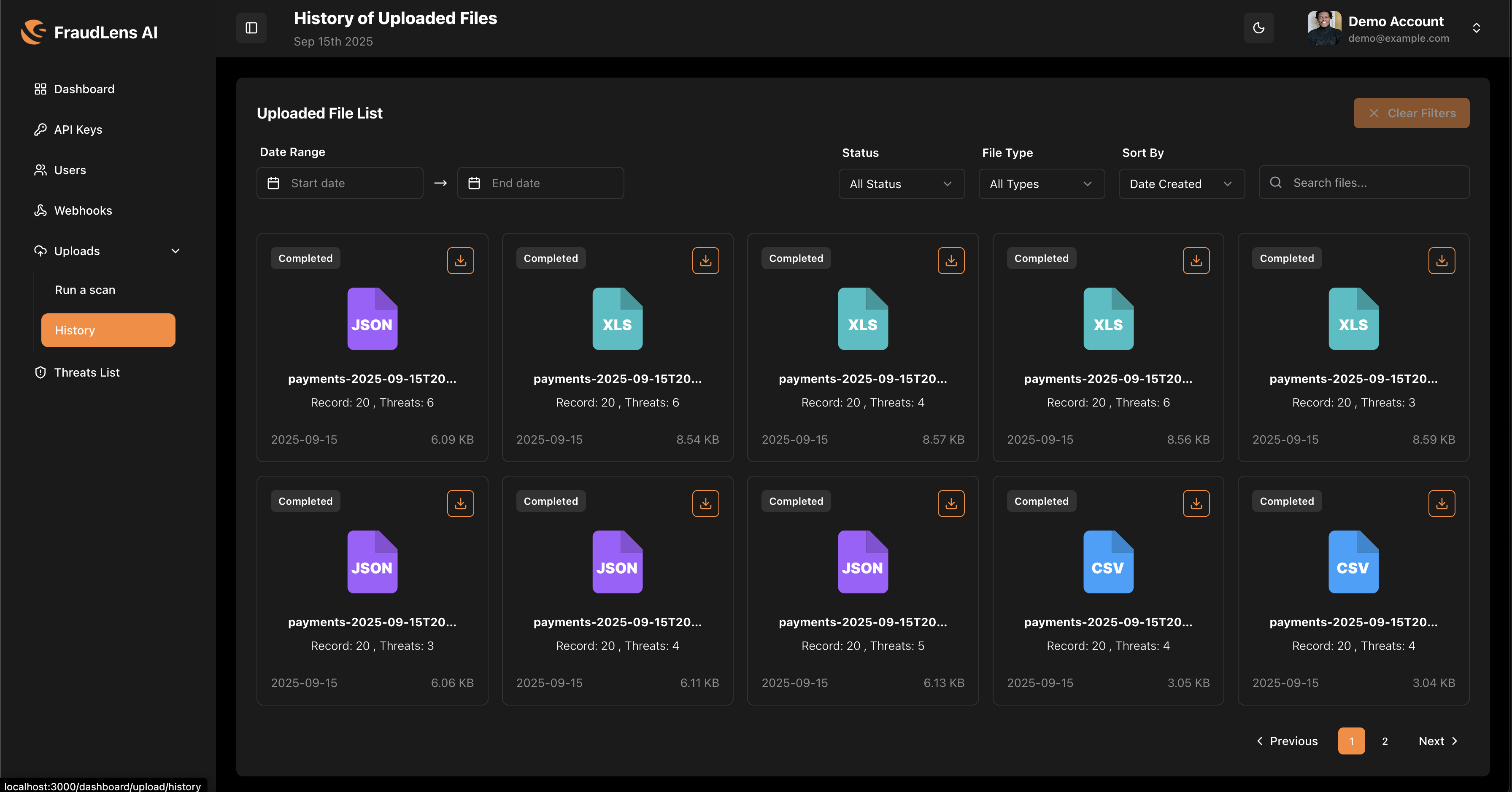This screenshot has width=1512, height=792.
Task: Click the Clear Filters button
Action: point(1411,113)
